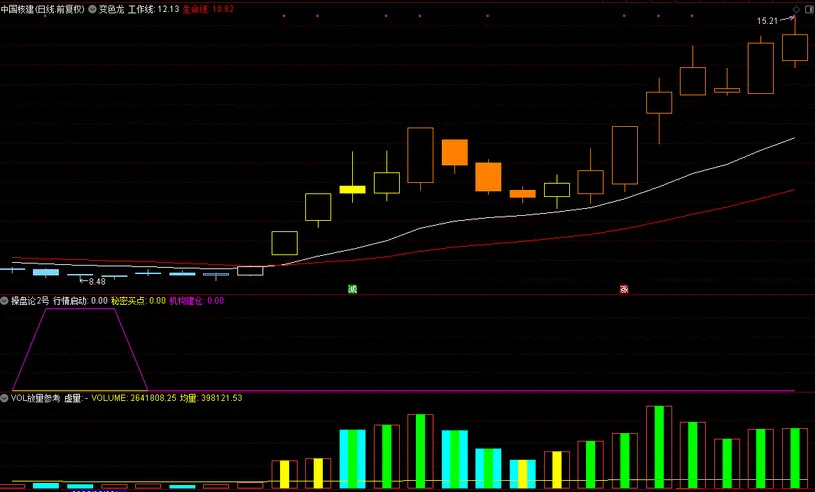Click the VOLUME: 2641808.25 value
Screen dimensions: 815x492
pyautogui.click(x=134, y=398)
